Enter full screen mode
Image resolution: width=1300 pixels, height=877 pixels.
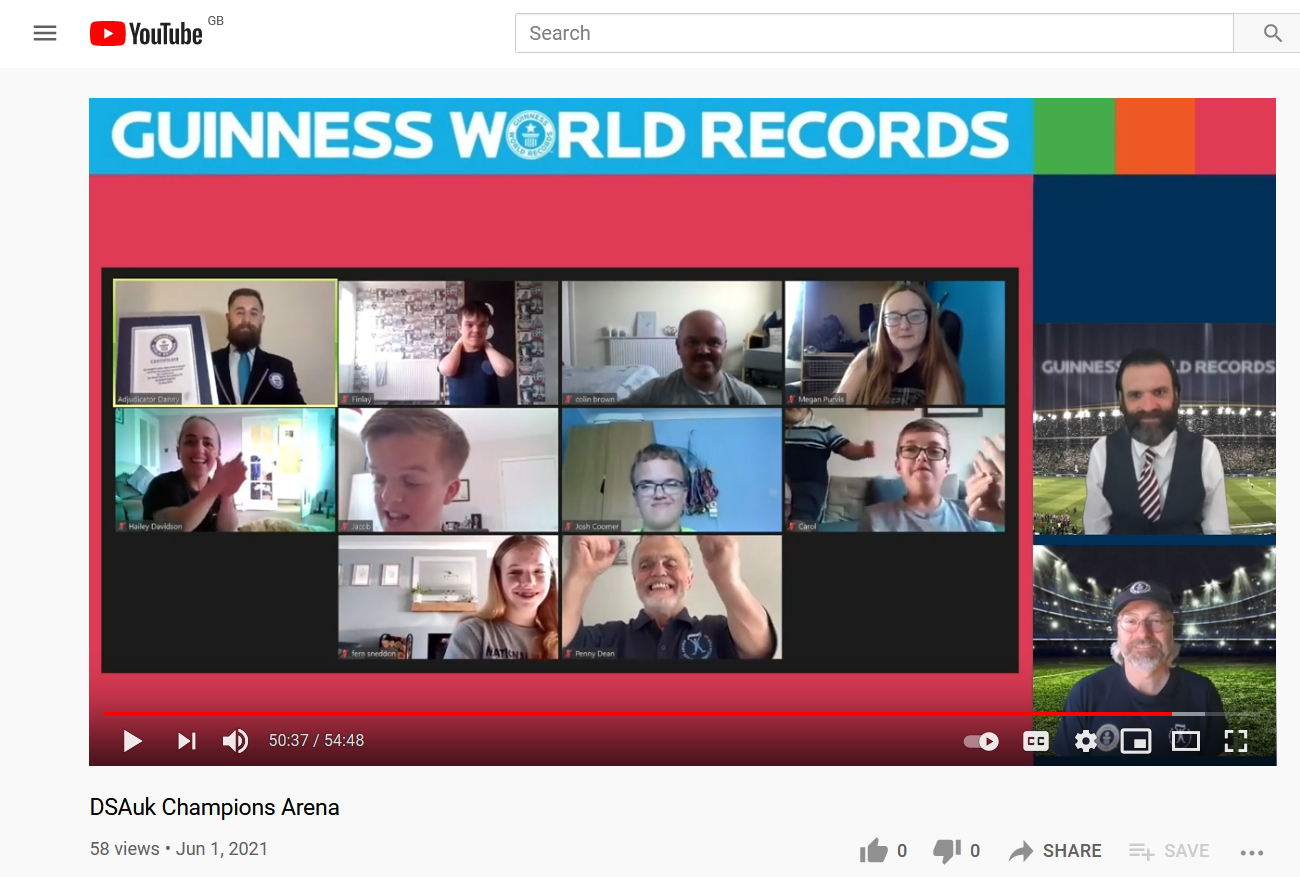pyautogui.click(x=1236, y=741)
